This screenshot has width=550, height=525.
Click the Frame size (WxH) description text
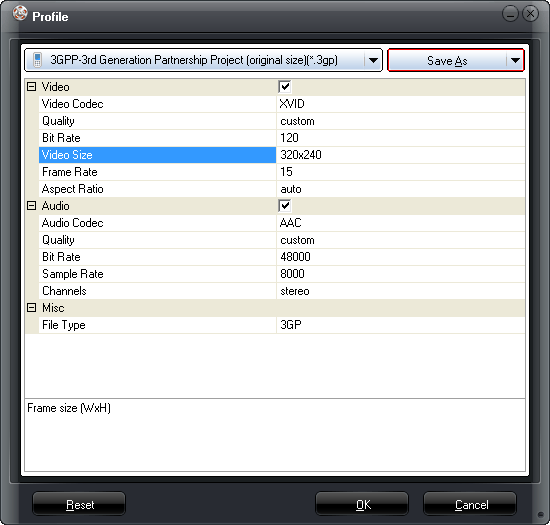(x=69, y=408)
